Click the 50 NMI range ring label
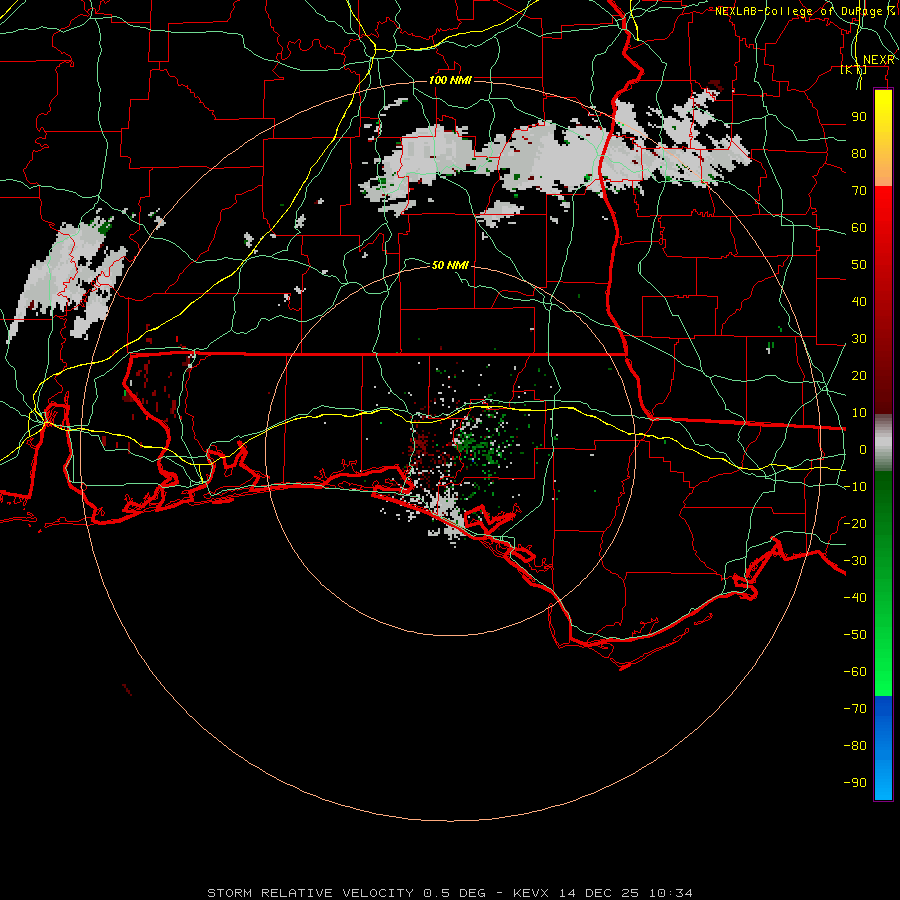 pos(450,265)
